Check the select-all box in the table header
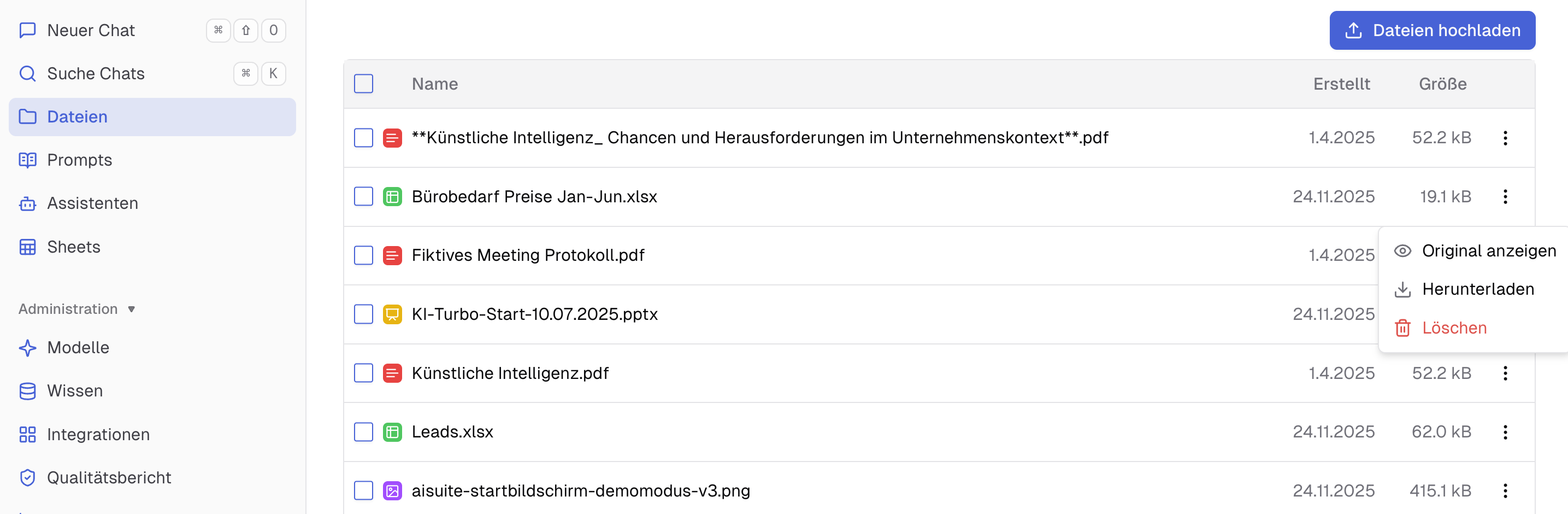Image resolution: width=1568 pixels, height=514 pixels. (363, 84)
